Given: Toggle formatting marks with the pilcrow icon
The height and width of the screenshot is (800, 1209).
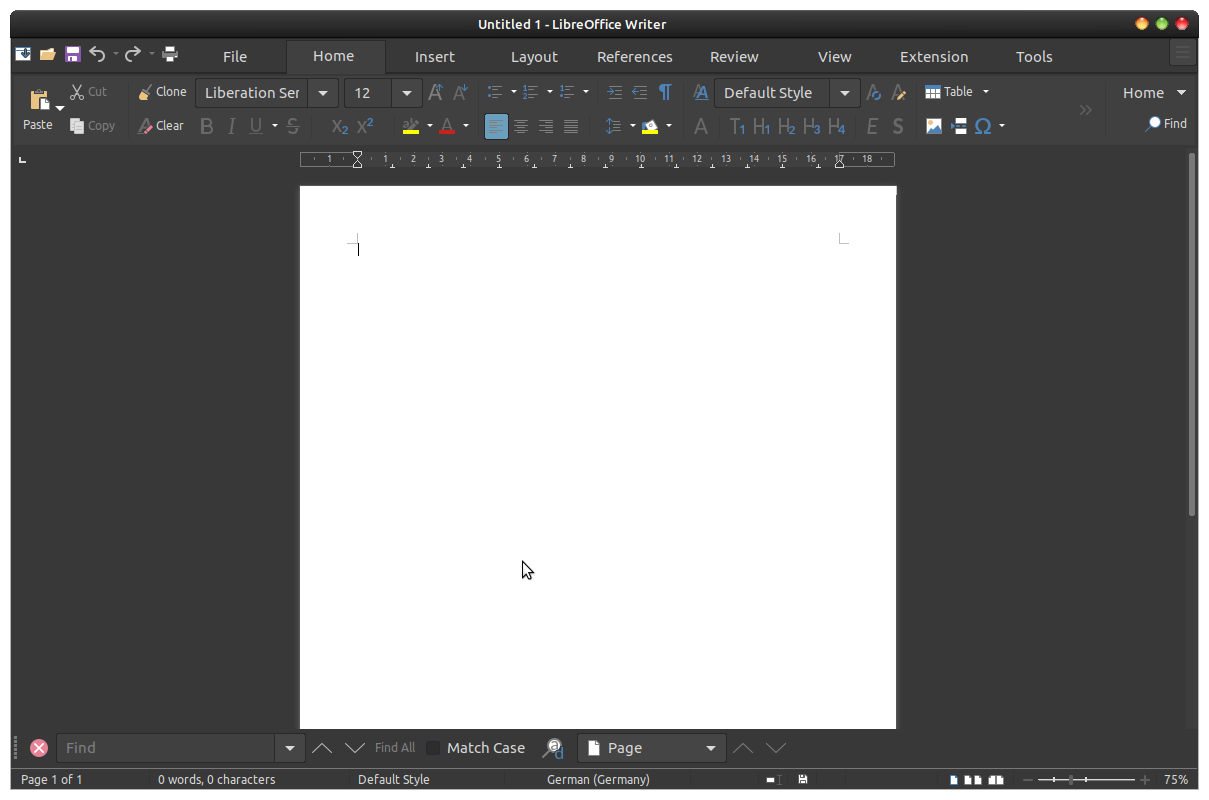Looking at the screenshot, I should pyautogui.click(x=665, y=92).
